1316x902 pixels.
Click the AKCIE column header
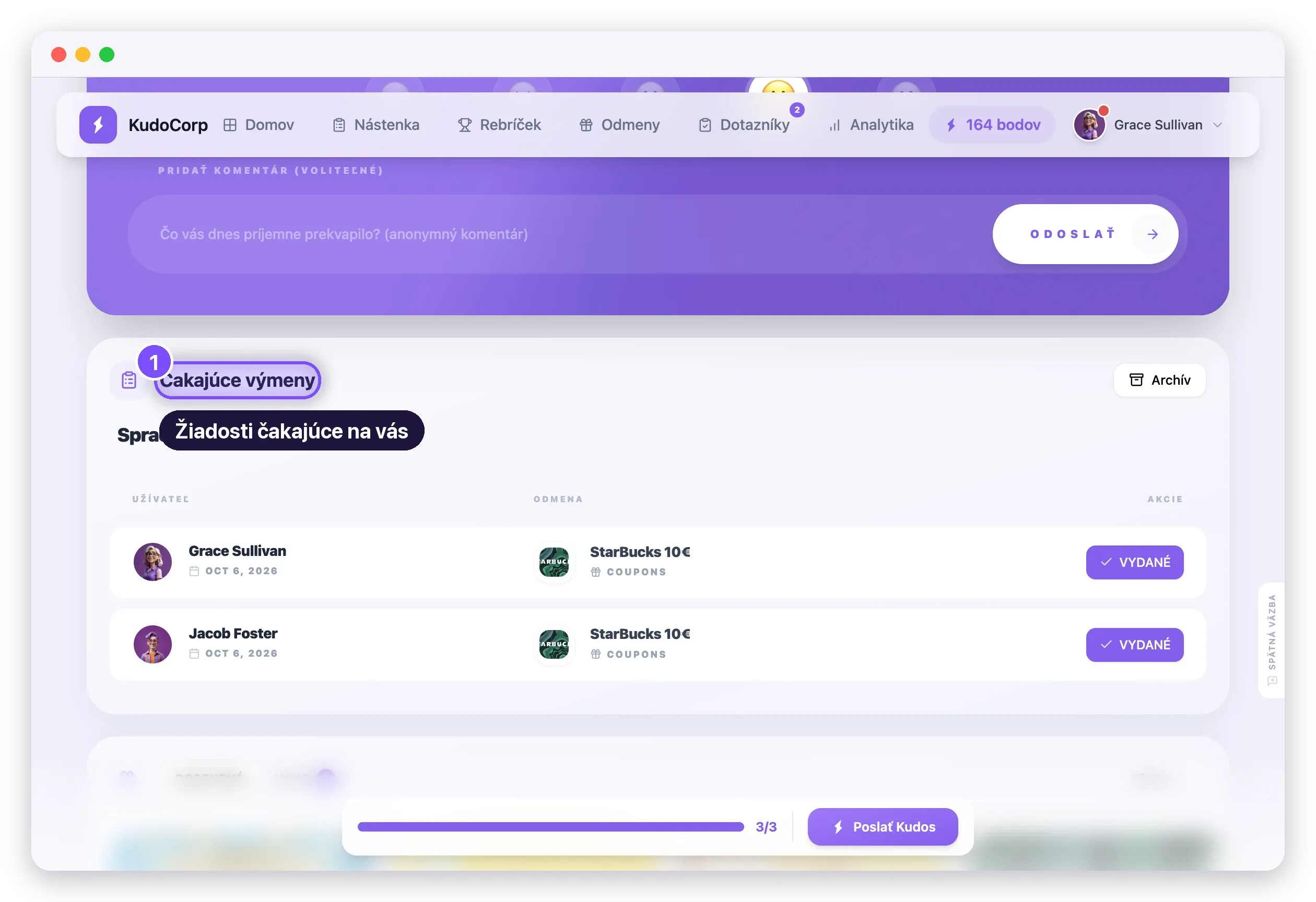pyautogui.click(x=1165, y=499)
